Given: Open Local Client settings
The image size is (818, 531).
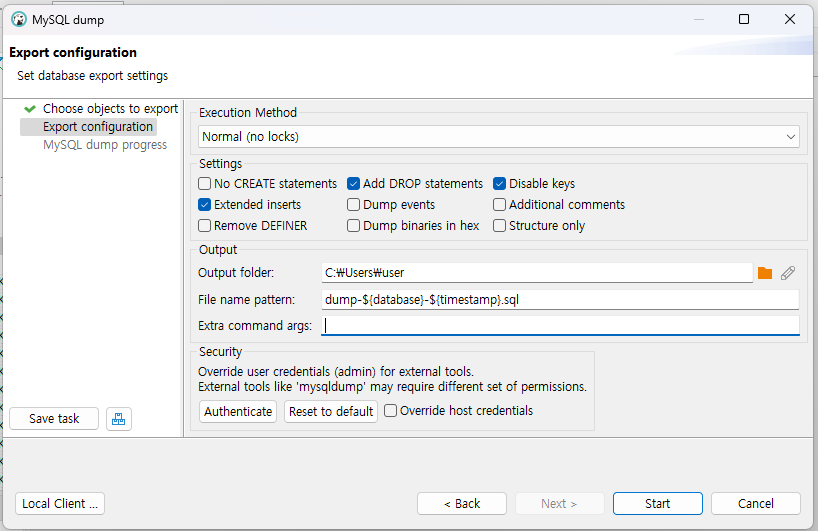Looking at the screenshot, I should (x=60, y=503).
